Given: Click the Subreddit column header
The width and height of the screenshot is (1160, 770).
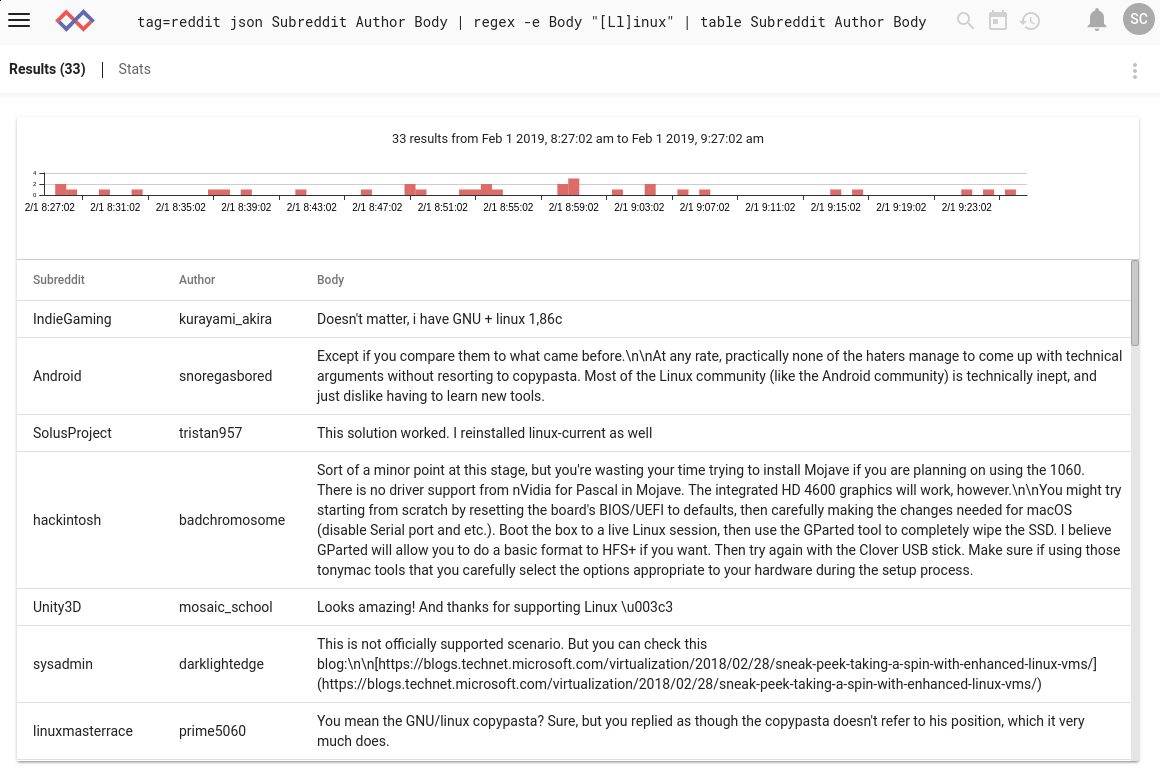Looking at the screenshot, I should (58, 280).
